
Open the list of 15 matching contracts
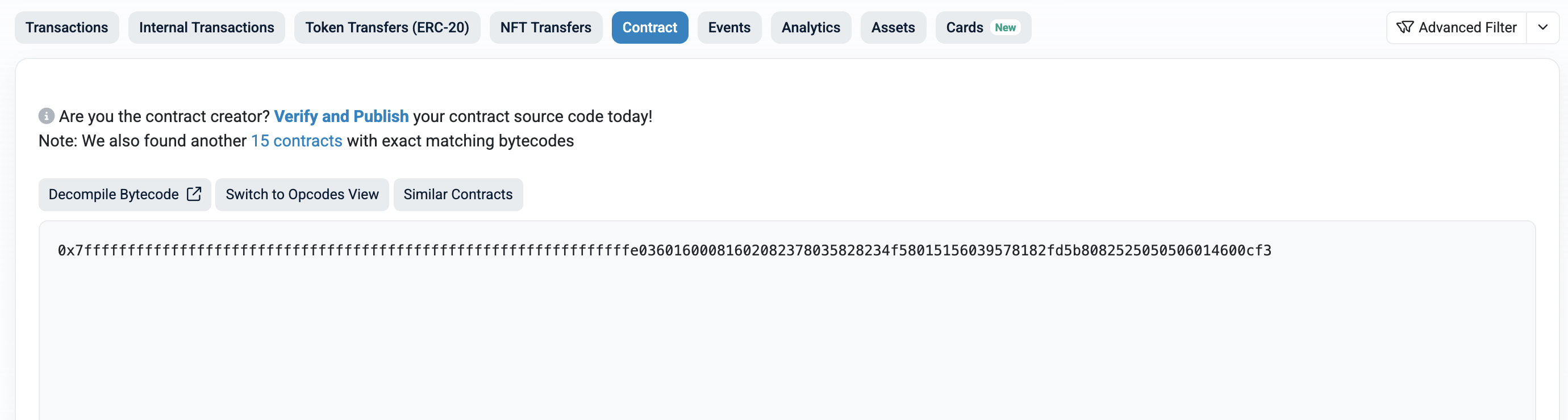(297, 140)
